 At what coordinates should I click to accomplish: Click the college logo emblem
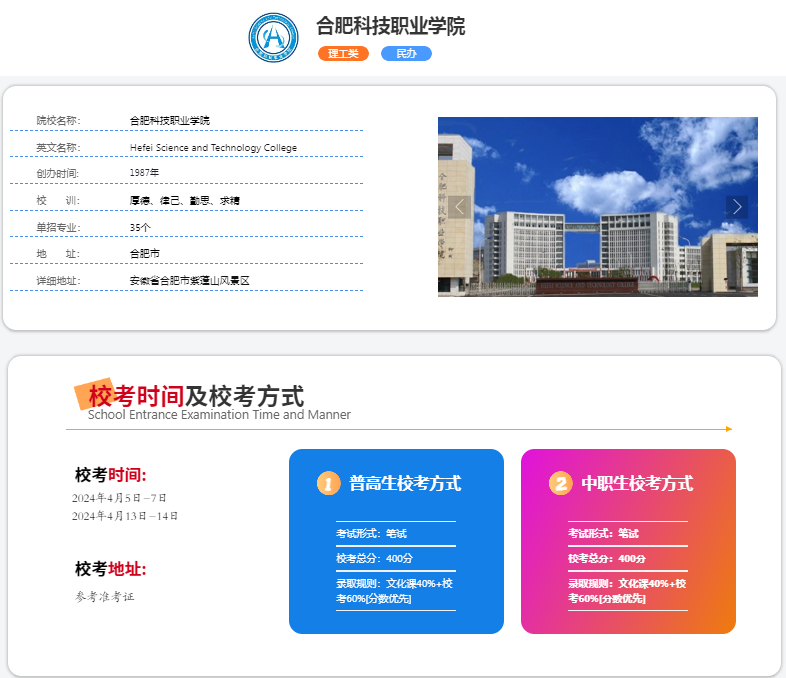pos(273,38)
